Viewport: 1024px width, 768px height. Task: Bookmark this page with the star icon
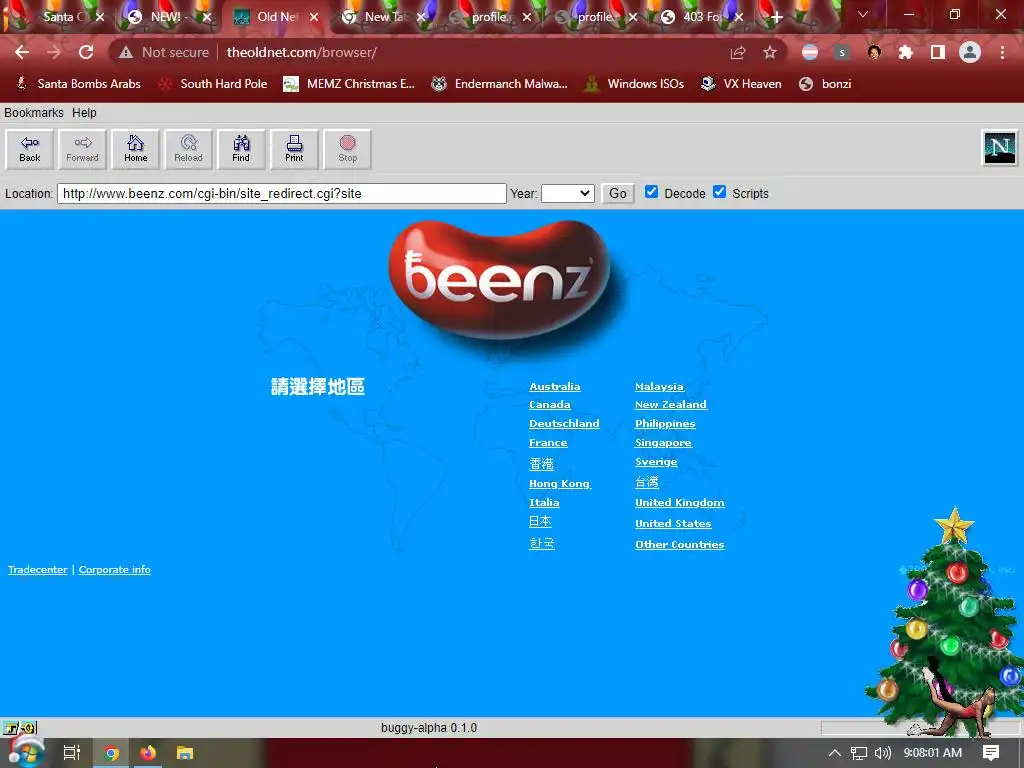(x=770, y=52)
